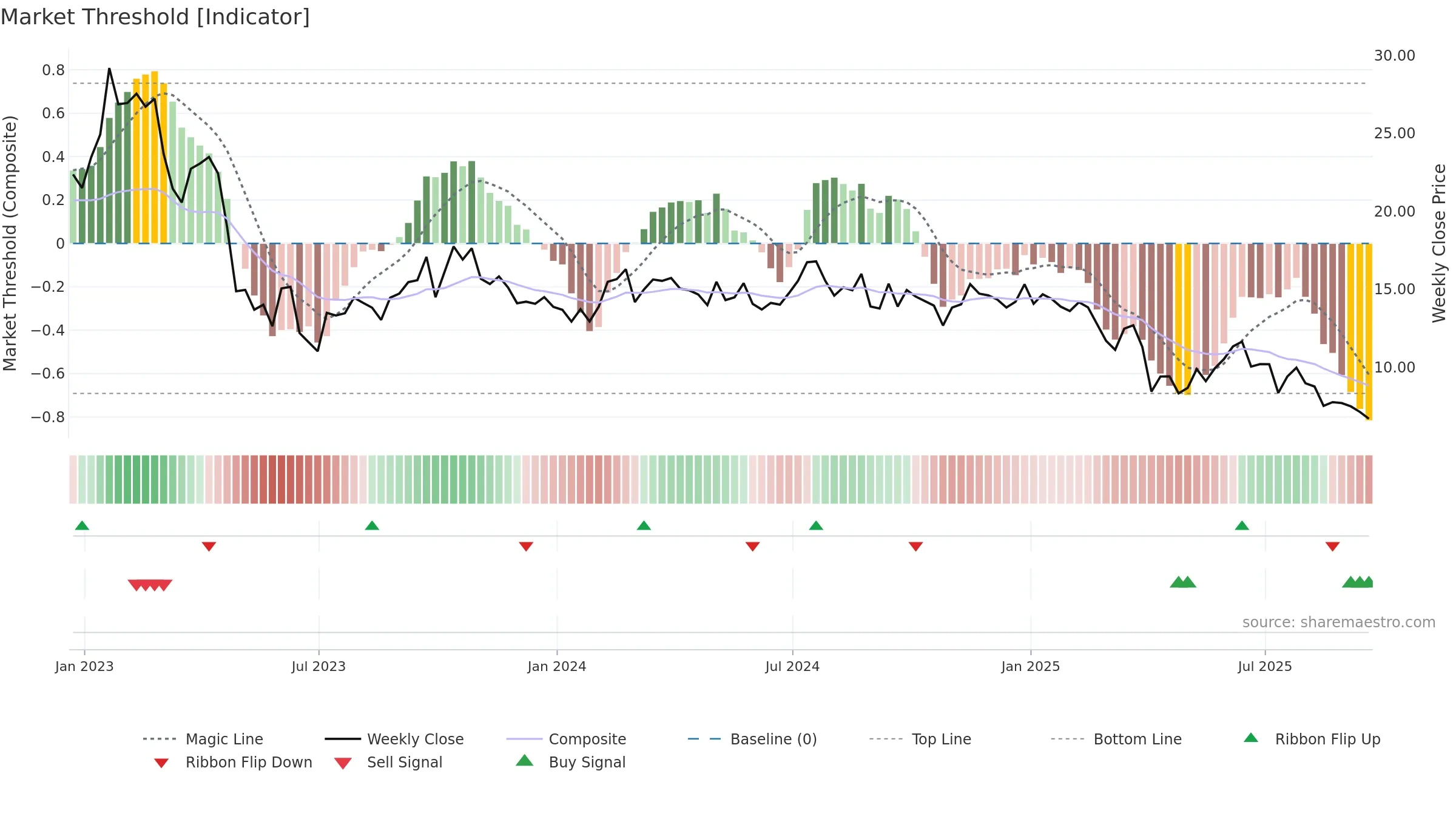Screen dimensions: 1456x819
Task: Click the Jul 2025 x-axis label
Action: tap(1265, 667)
